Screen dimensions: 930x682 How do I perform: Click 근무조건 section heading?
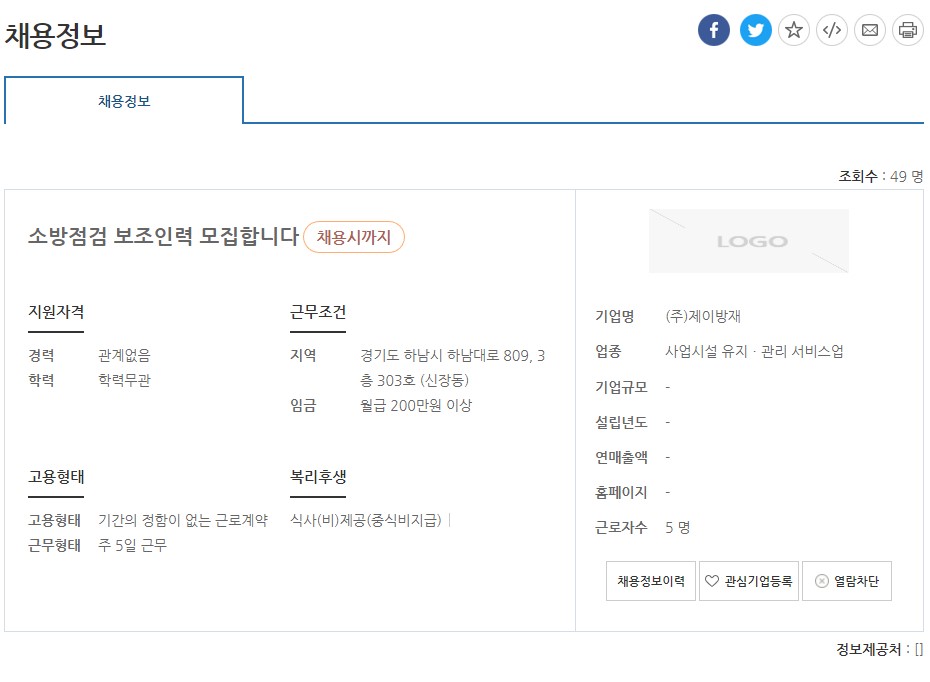[318, 312]
